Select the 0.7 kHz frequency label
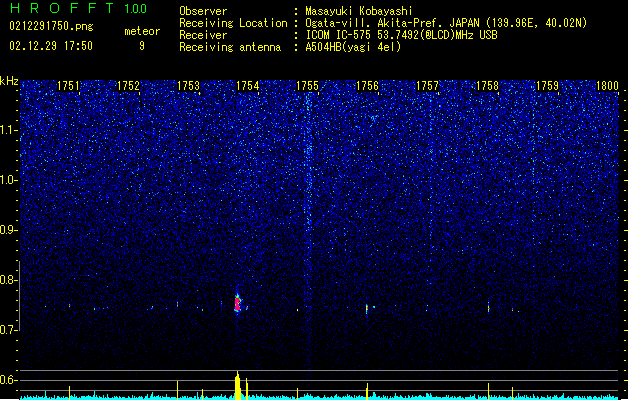This screenshot has width=629, height=400. 8,330
